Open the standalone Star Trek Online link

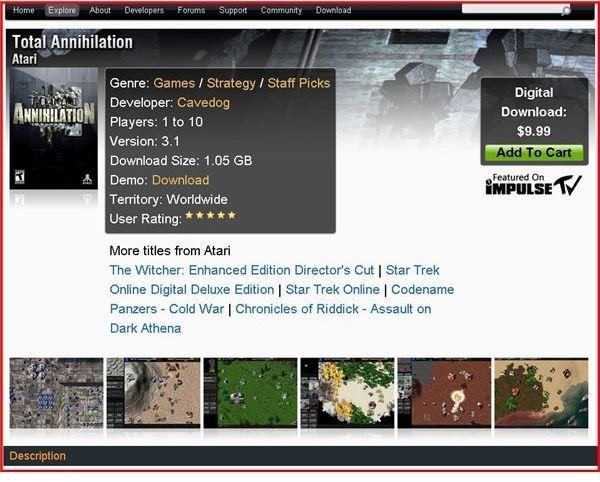coord(333,290)
